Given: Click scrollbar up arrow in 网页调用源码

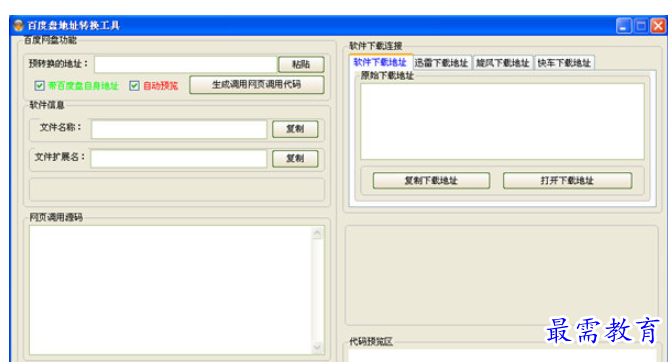Looking at the screenshot, I should tap(317, 233).
